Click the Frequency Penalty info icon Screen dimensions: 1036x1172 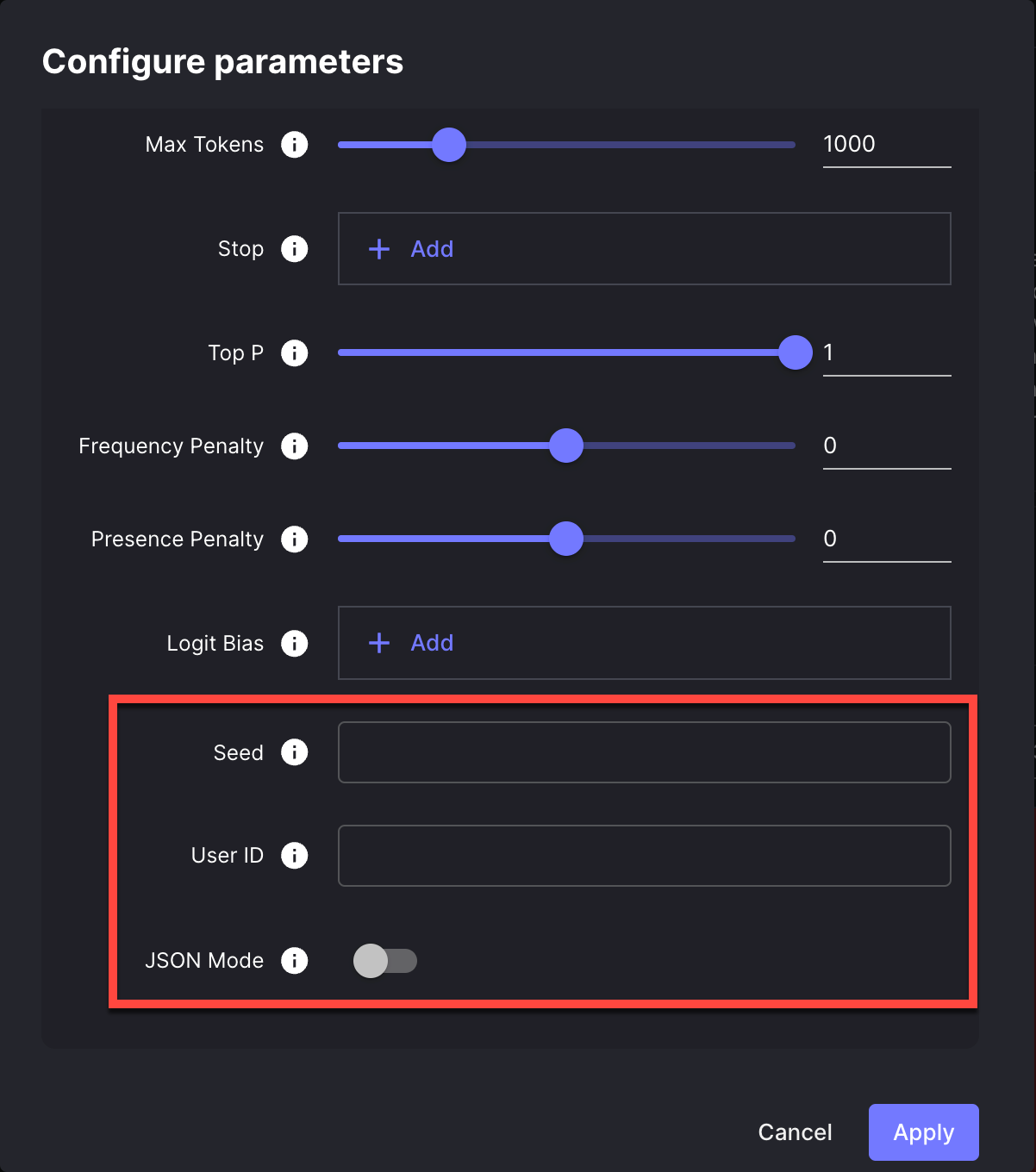294,446
